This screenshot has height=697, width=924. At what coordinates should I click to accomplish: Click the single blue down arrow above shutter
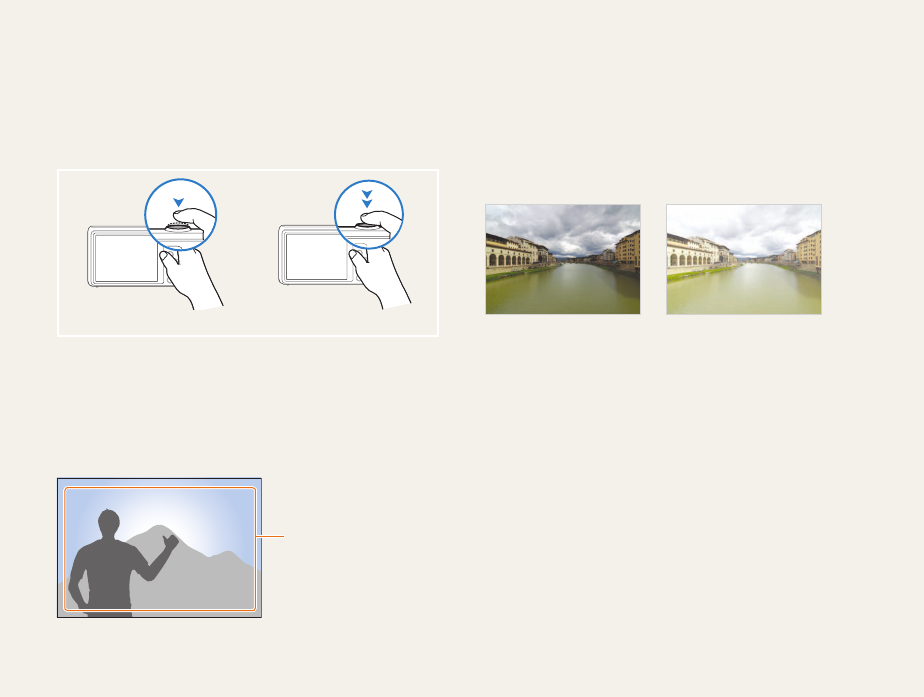179,202
